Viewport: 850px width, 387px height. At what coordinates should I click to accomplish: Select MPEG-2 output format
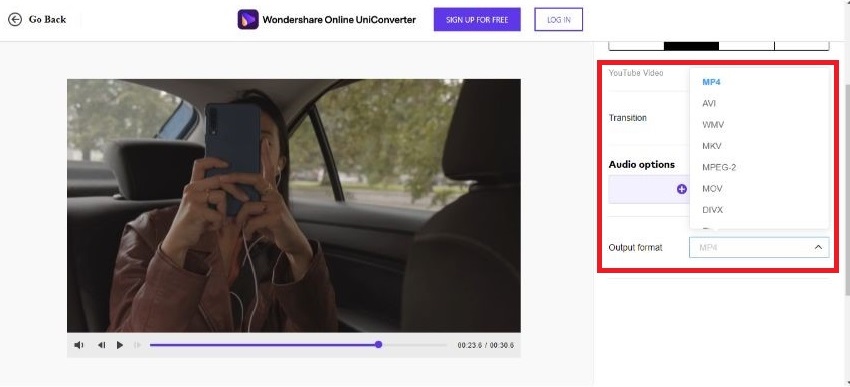pos(719,167)
